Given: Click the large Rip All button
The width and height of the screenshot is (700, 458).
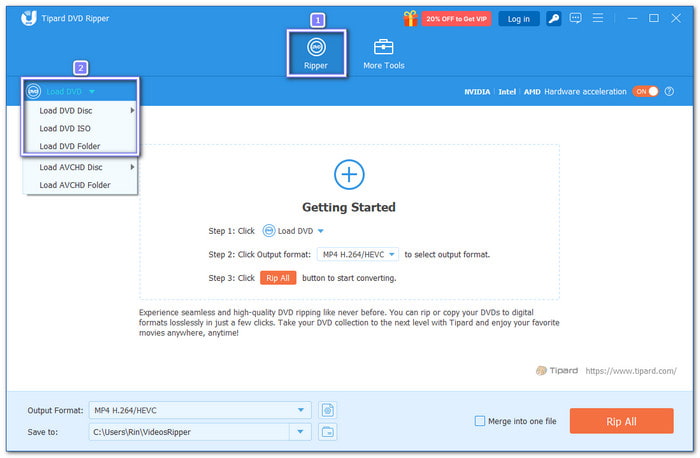Looking at the screenshot, I should [621, 421].
